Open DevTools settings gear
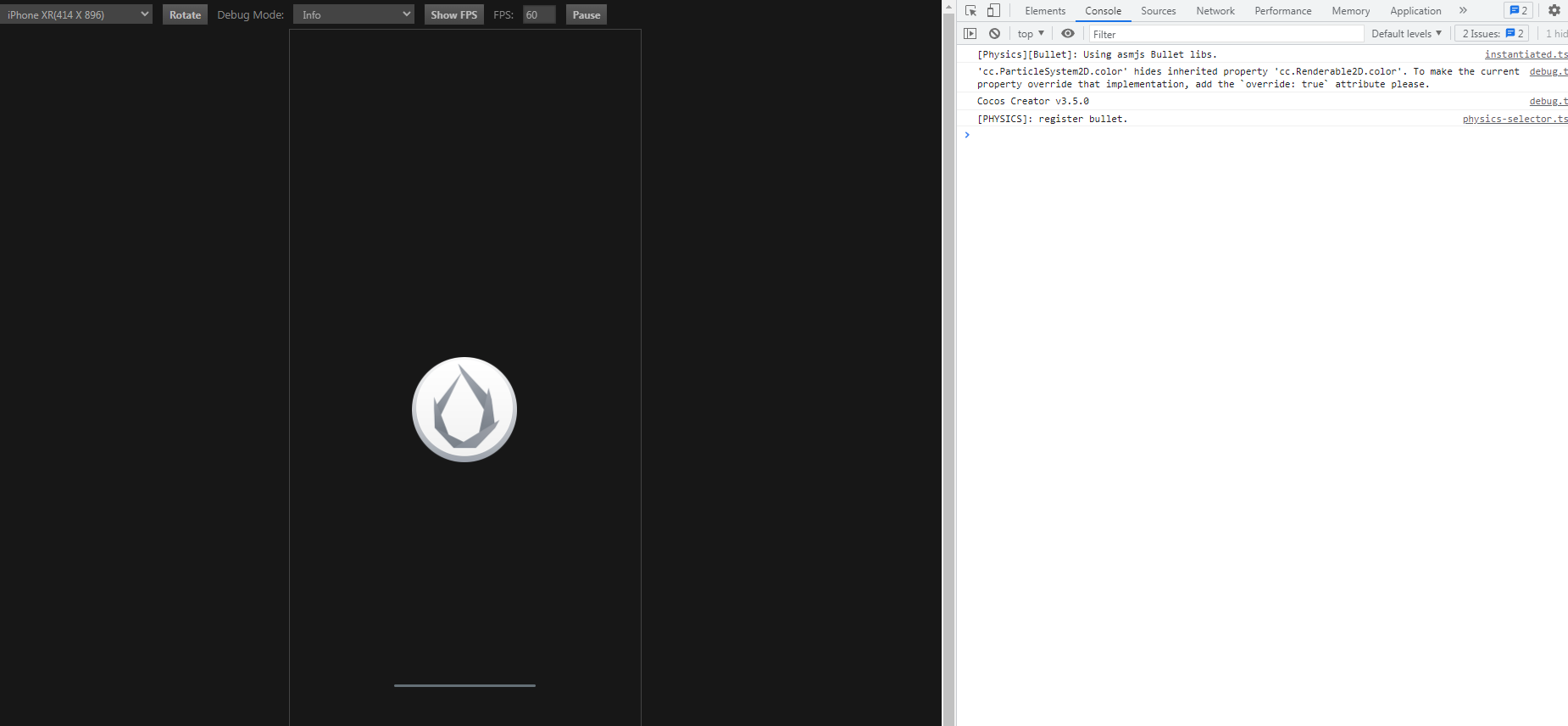 1554,11
